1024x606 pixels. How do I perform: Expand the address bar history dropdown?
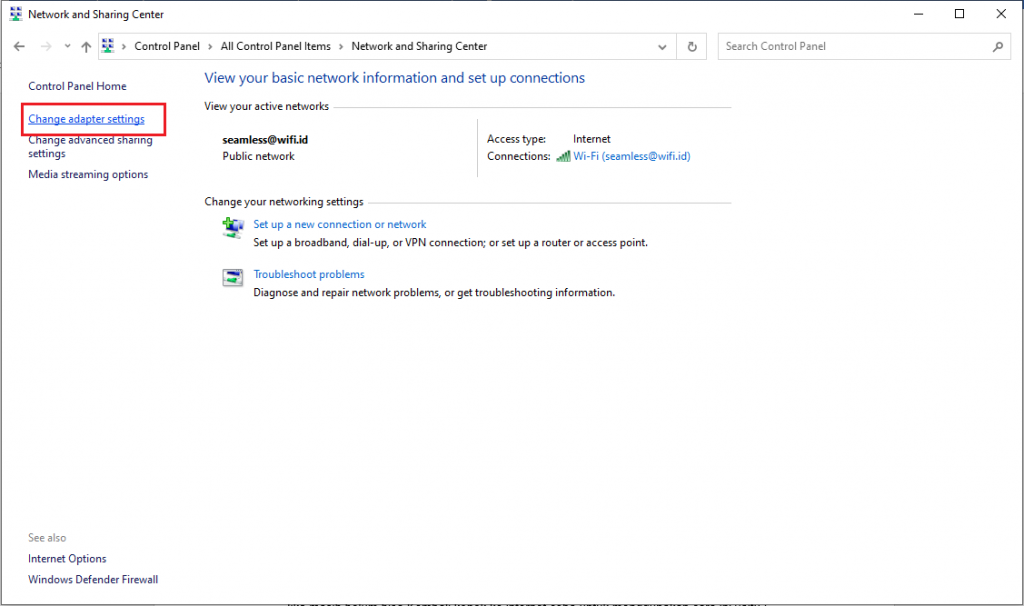[662, 47]
